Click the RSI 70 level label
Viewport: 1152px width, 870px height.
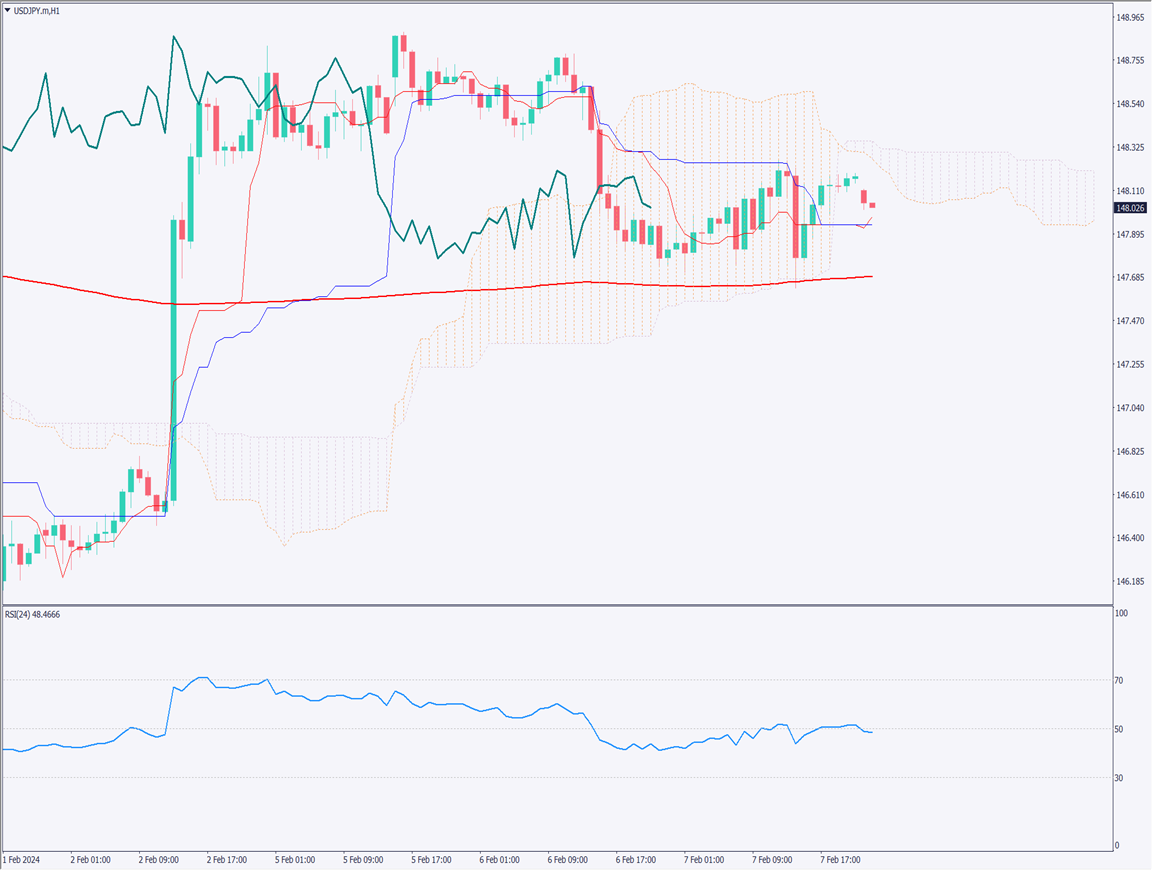1119,681
